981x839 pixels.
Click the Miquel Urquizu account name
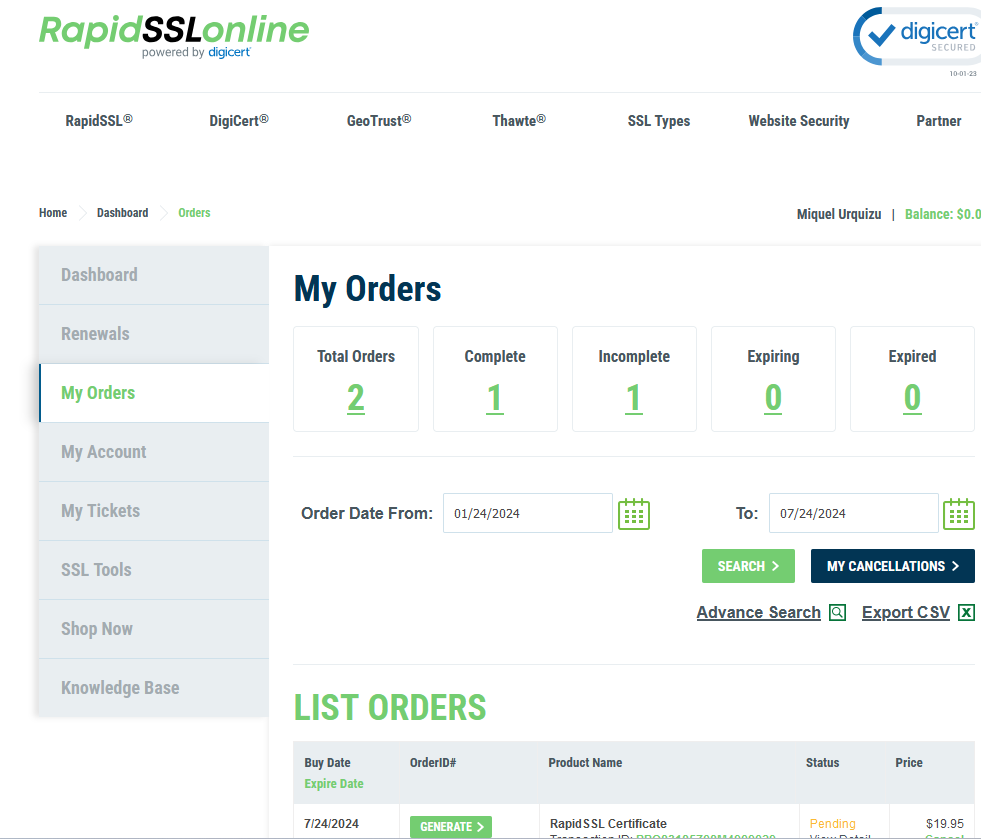click(839, 215)
